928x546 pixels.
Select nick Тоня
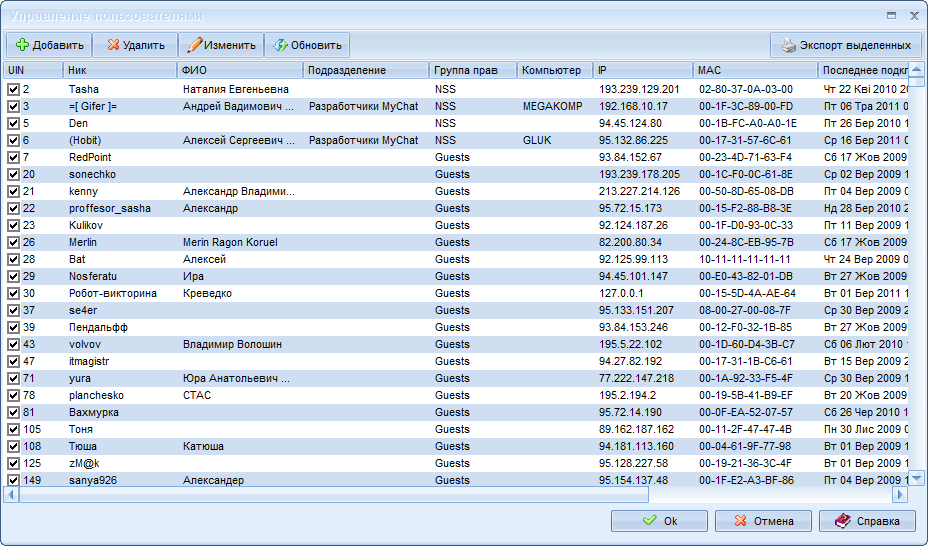click(x=80, y=429)
